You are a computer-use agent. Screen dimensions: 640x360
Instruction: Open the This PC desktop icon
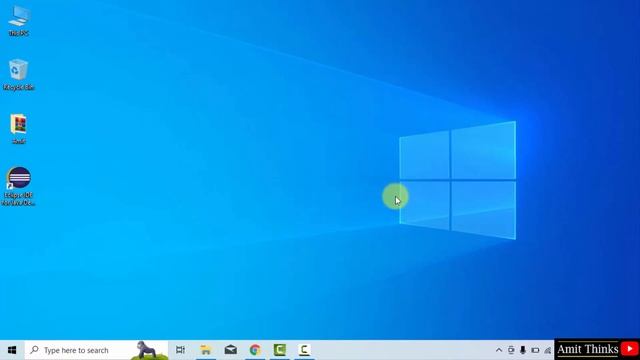click(19, 21)
